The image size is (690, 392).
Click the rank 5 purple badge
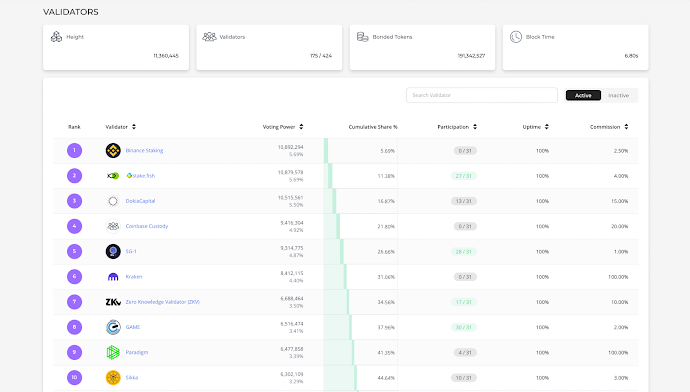coord(74,251)
